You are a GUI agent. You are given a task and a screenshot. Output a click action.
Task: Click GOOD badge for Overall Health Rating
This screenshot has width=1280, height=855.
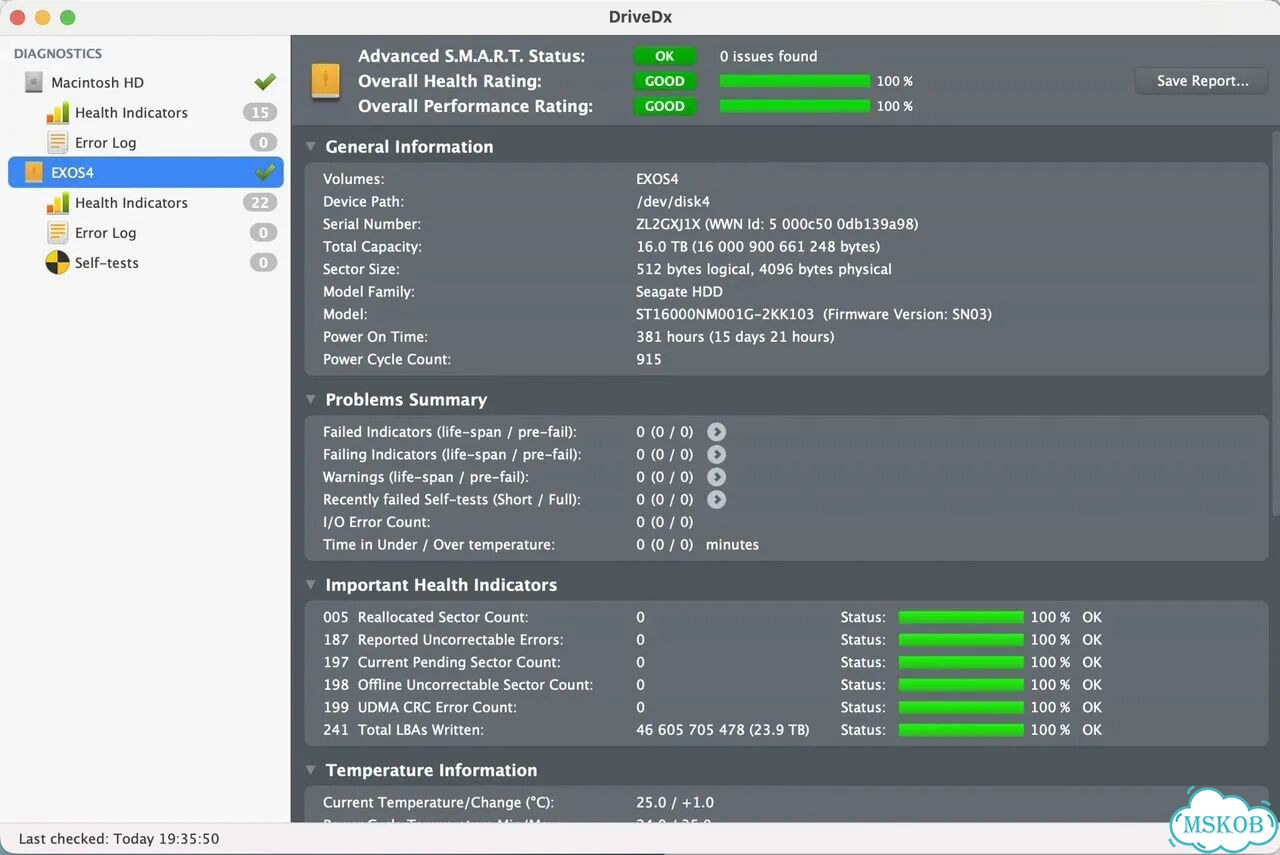click(664, 82)
